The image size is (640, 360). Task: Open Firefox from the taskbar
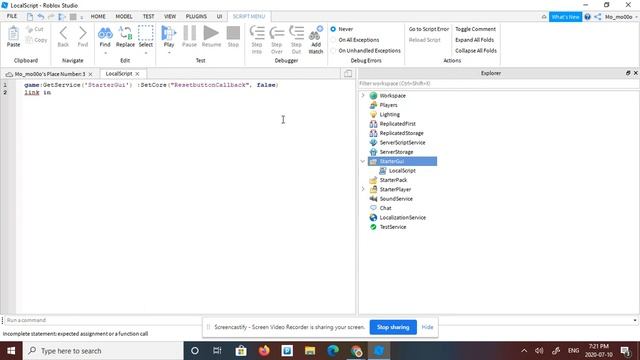pyautogui.click(x=264, y=351)
